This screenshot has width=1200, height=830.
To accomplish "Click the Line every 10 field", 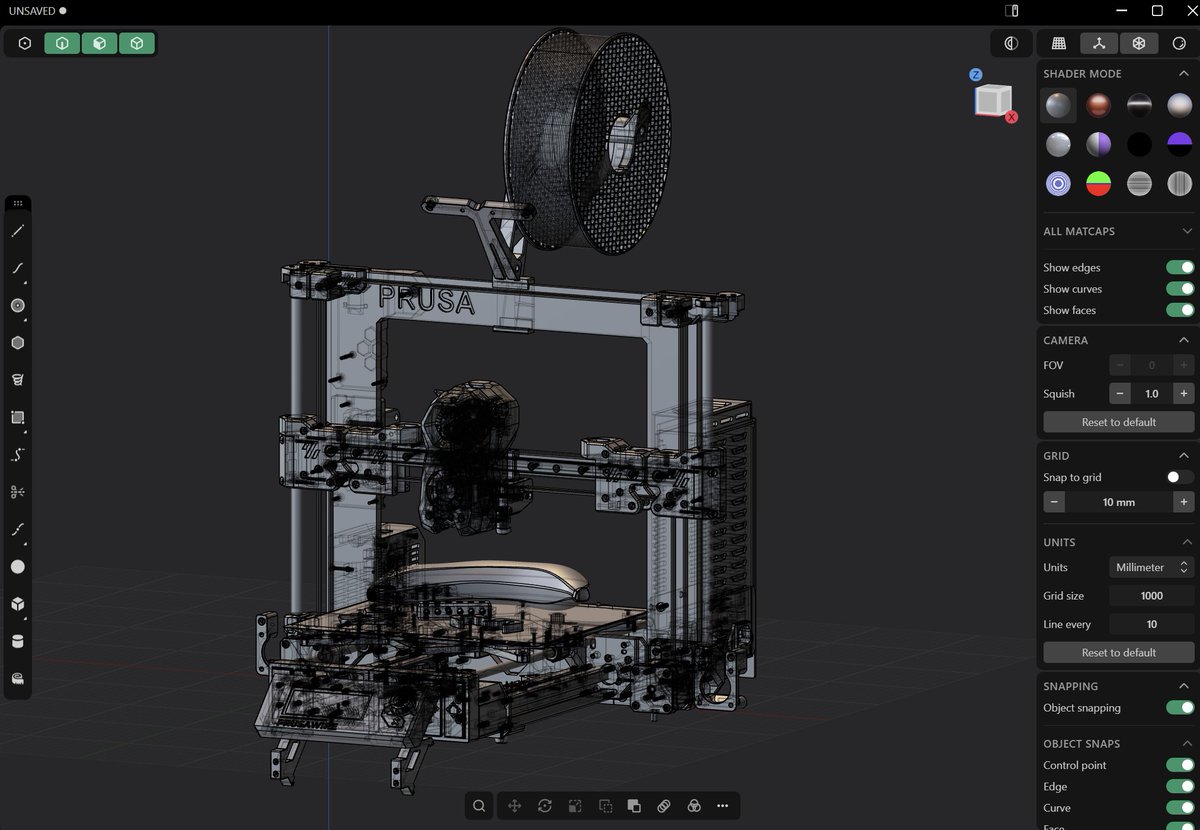I will pos(1151,624).
